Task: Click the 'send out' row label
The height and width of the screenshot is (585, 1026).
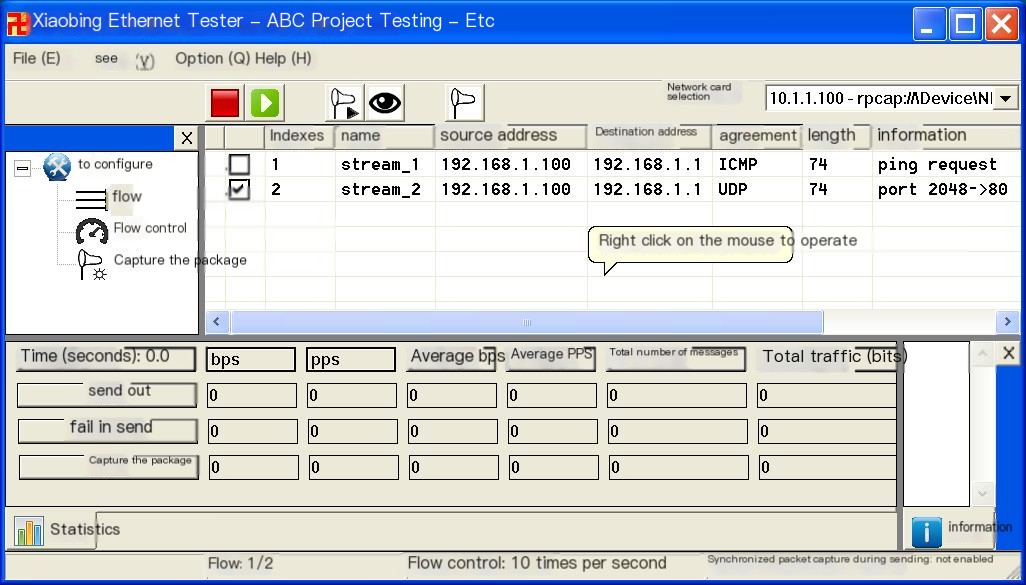Action: 107,394
